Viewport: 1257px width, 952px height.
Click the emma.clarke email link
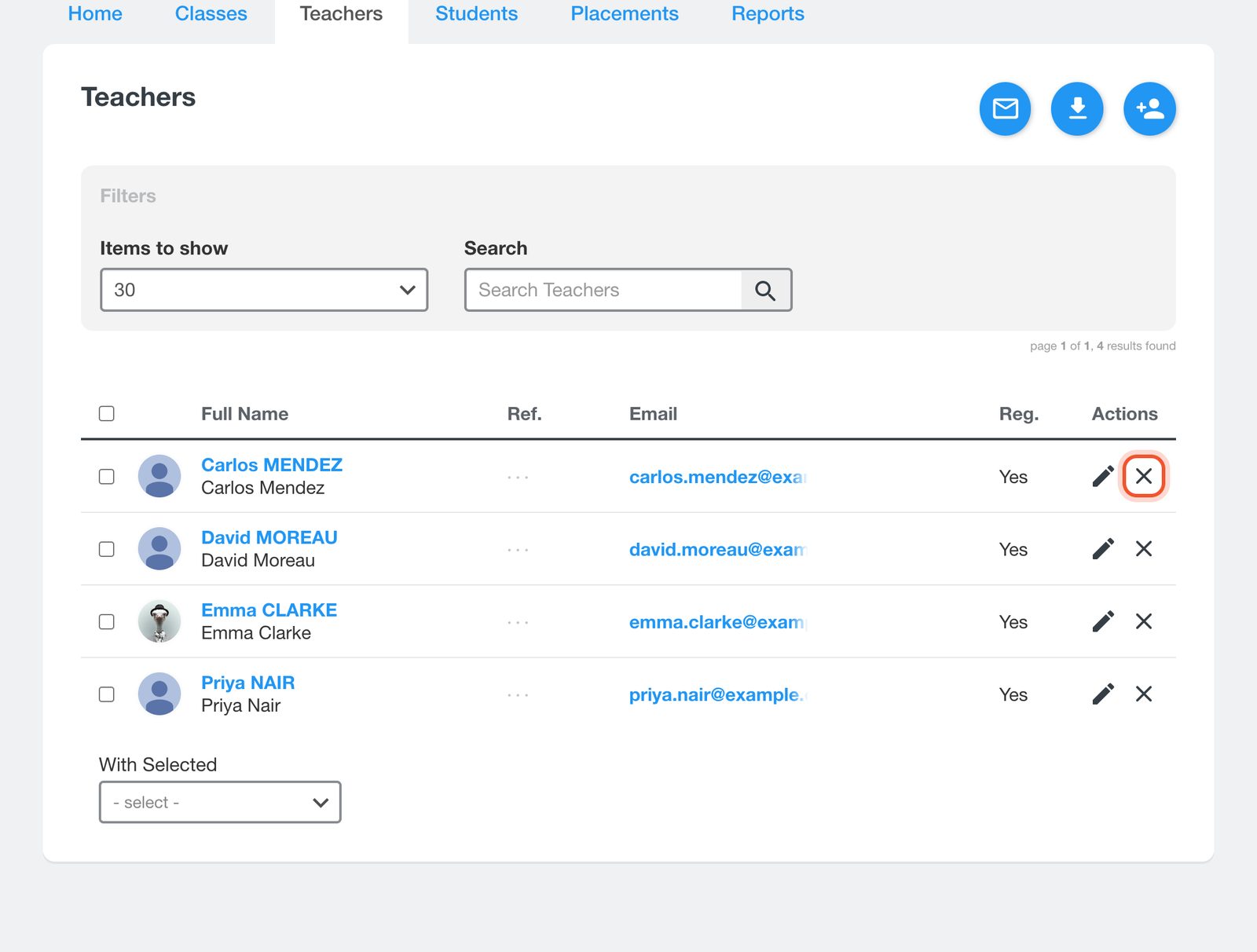[x=718, y=622]
